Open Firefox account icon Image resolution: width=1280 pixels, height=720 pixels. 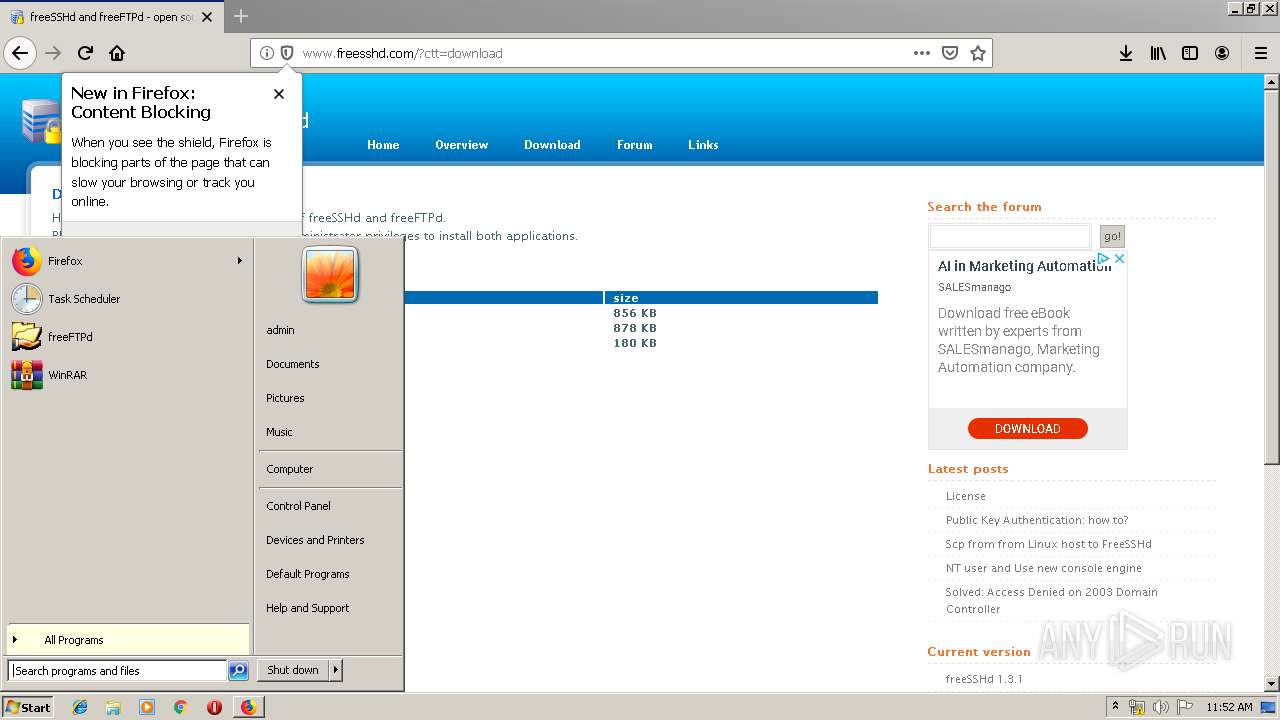[x=1222, y=53]
